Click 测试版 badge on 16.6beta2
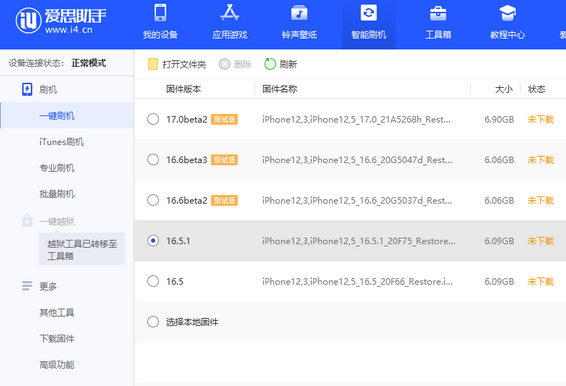This screenshot has height=386, width=566. pyautogui.click(x=224, y=200)
